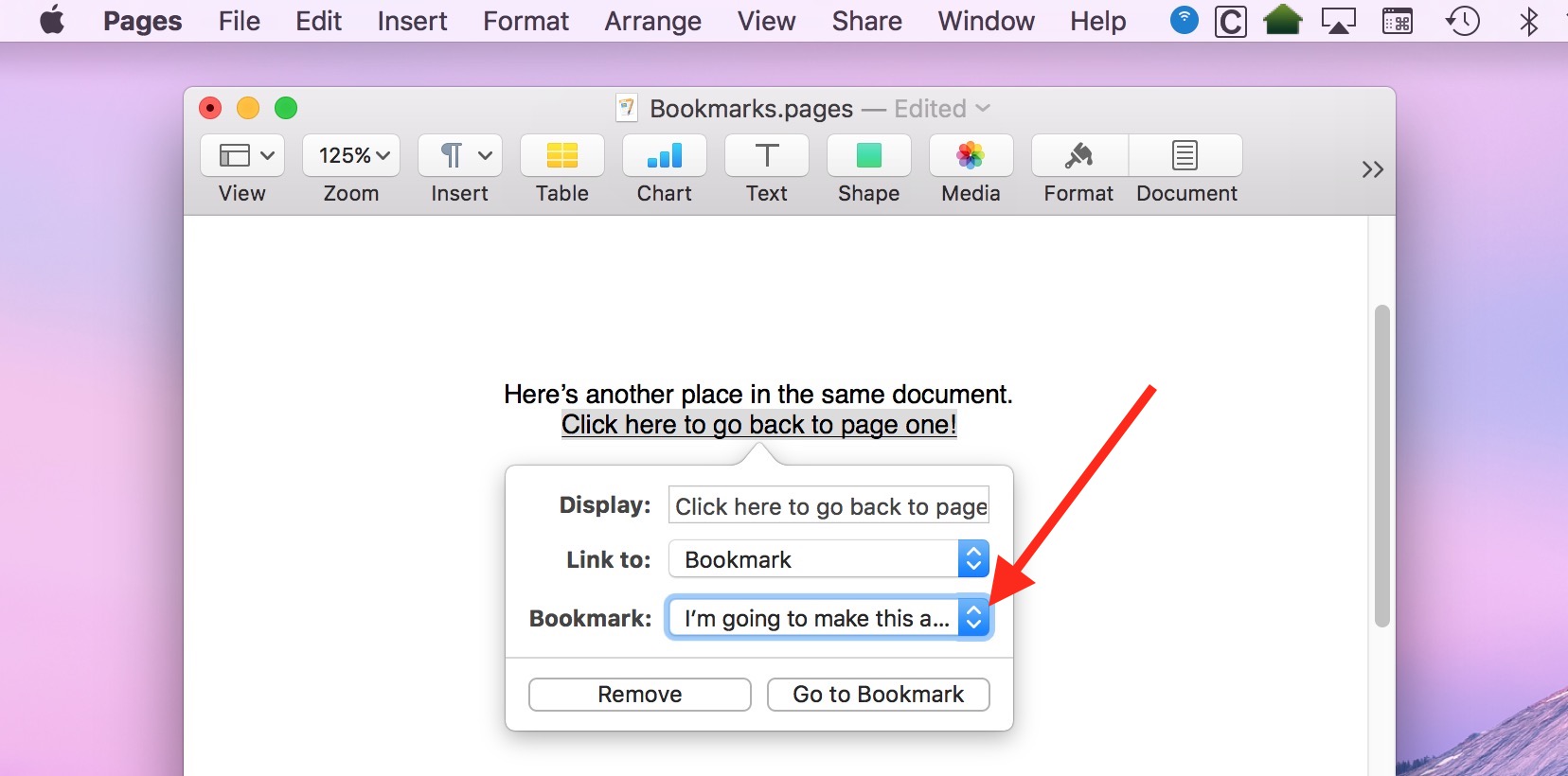Click the document vertical scrollbar thumb
This screenshot has width=1568, height=776.
pyautogui.click(x=1382, y=466)
